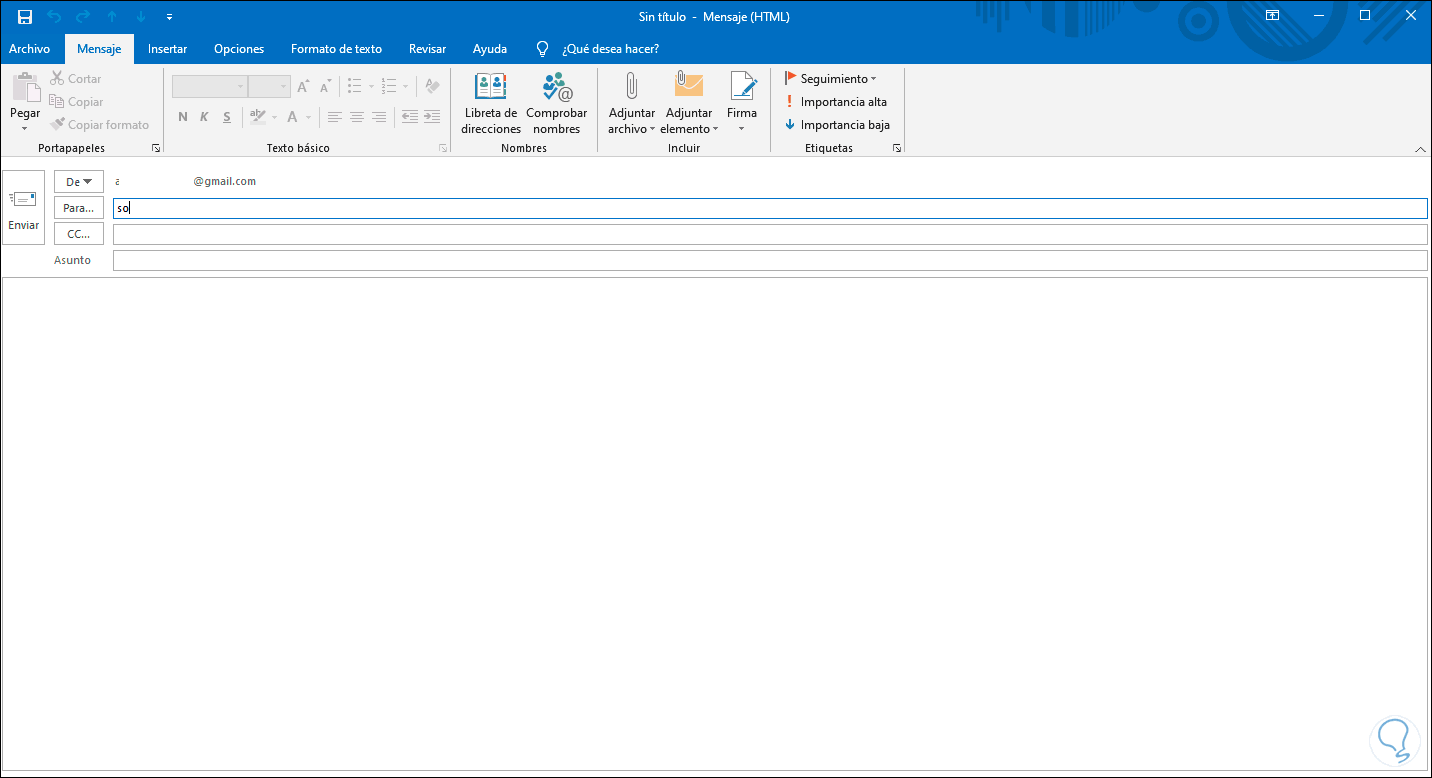
Task: Open the Revisar tab
Action: (x=427, y=49)
